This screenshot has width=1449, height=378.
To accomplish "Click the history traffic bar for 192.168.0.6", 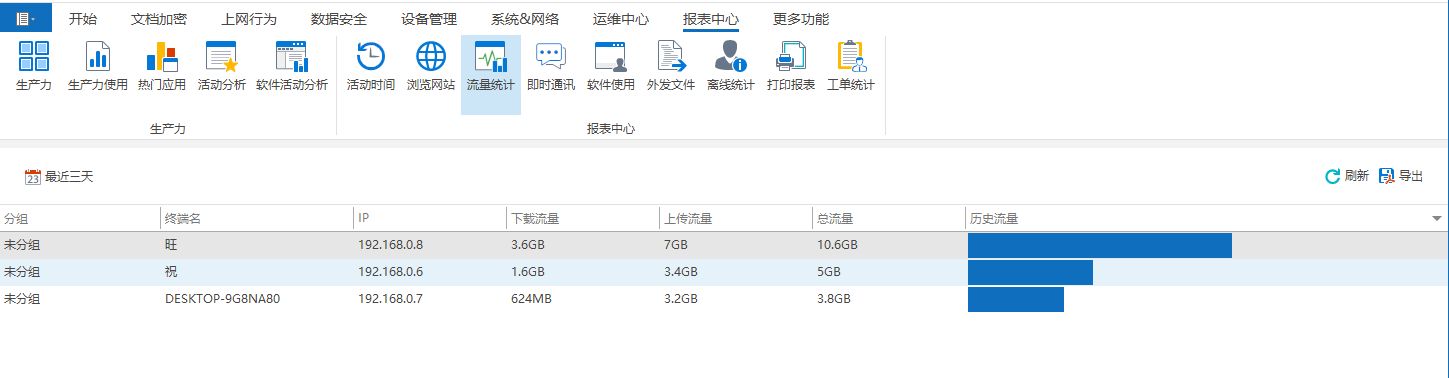I will tap(1030, 272).
